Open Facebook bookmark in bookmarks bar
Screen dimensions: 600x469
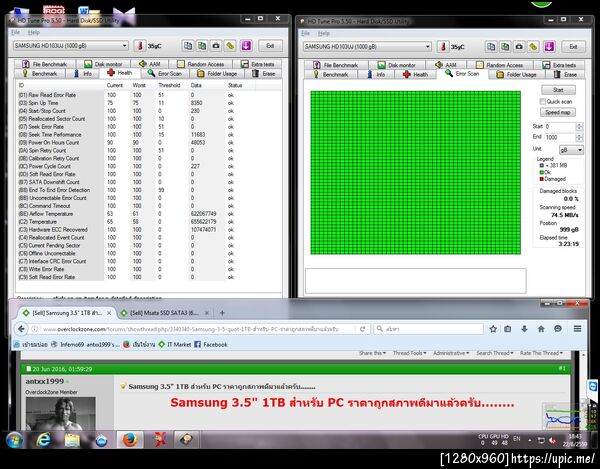[x=211, y=344]
